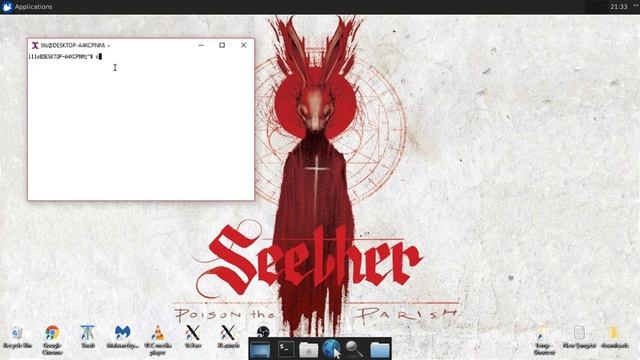Open the blue tripod-shaped desktop shortcut
The height and width of the screenshot is (360, 640).
pyautogui.click(x=87, y=336)
